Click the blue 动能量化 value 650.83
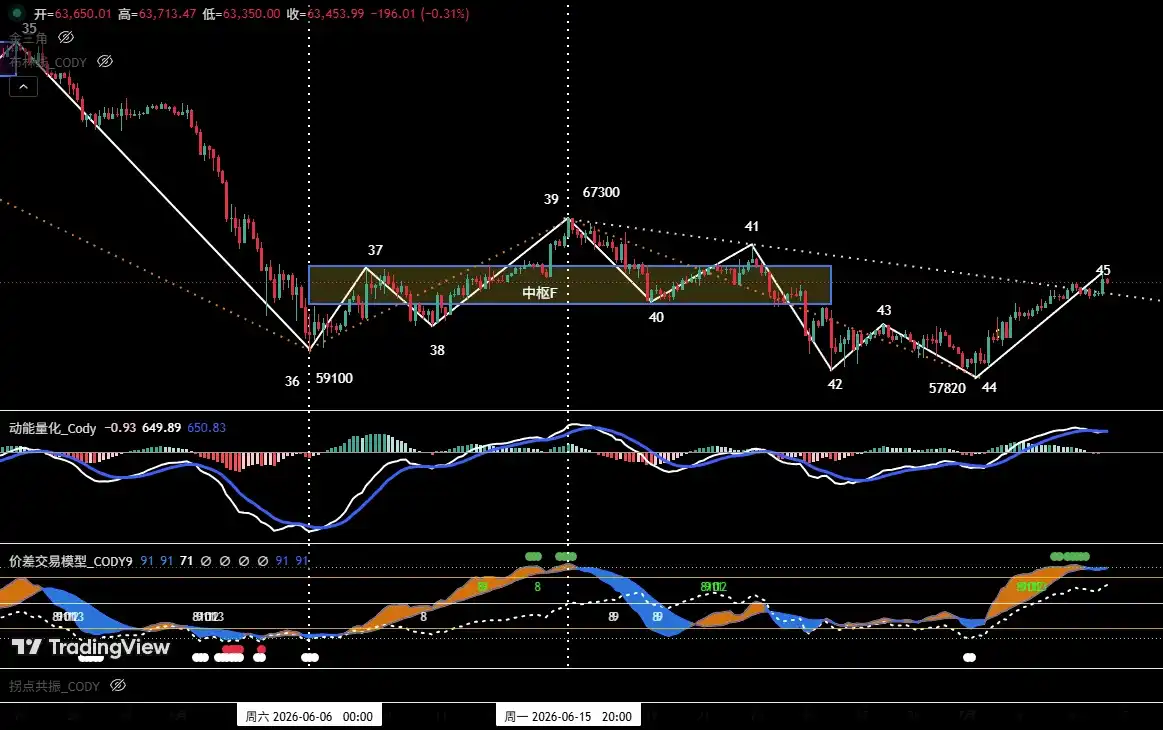 [206, 427]
